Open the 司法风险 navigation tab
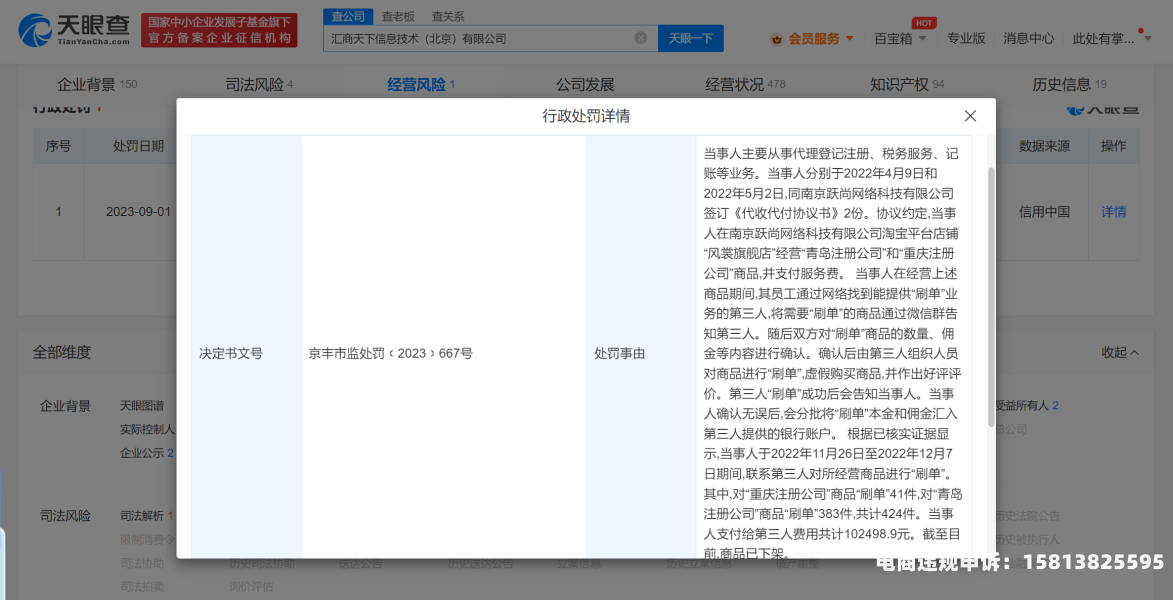1173x600 pixels. click(x=254, y=84)
